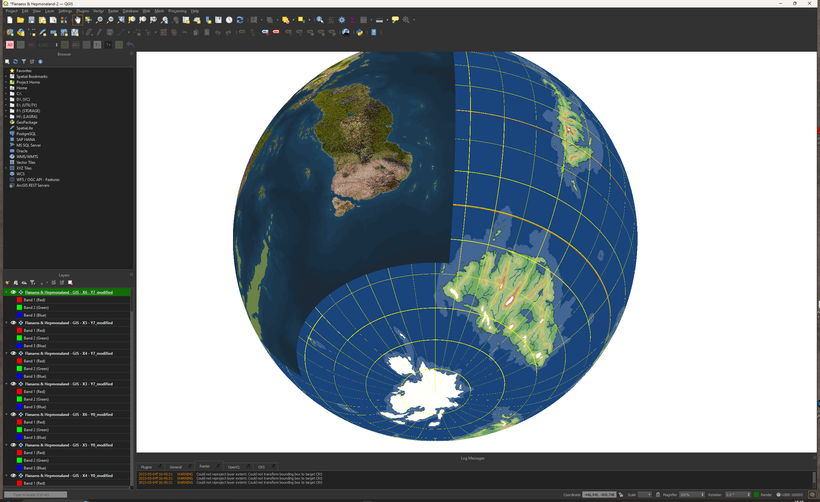This screenshot has height=502, width=820.
Task: Open the Raster menu
Action: coord(113,11)
